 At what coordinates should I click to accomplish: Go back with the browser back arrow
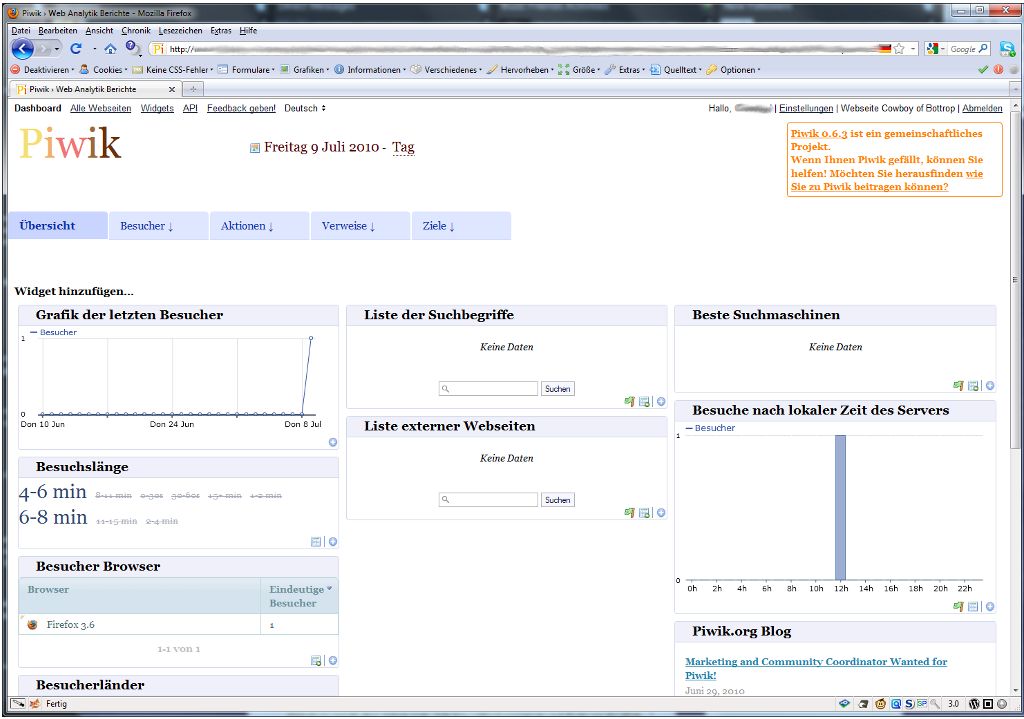[x=22, y=48]
